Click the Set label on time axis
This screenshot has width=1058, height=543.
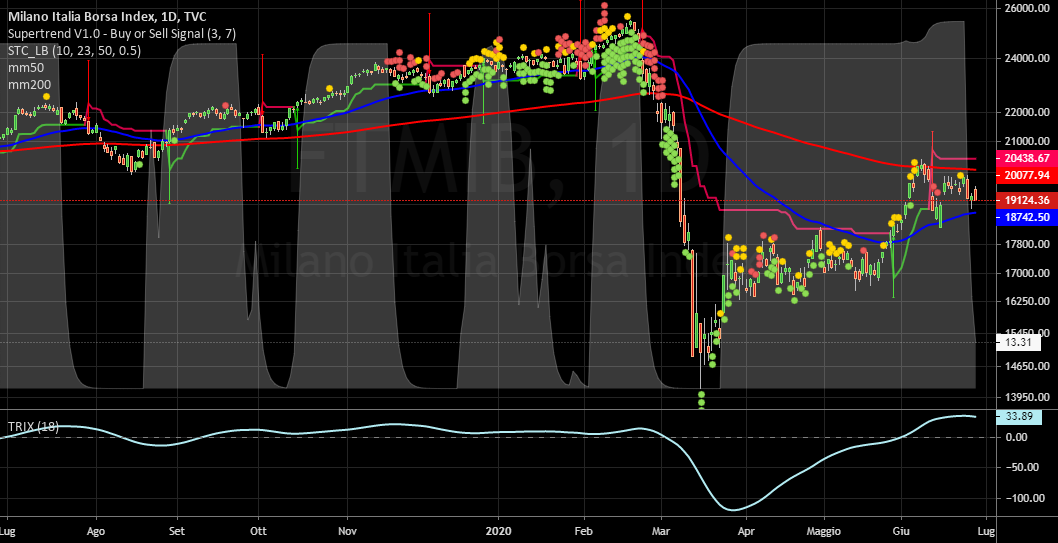pyautogui.click(x=177, y=531)
